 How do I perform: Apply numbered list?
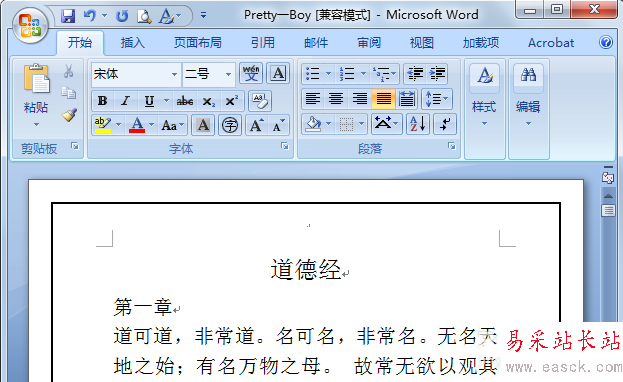347,74
